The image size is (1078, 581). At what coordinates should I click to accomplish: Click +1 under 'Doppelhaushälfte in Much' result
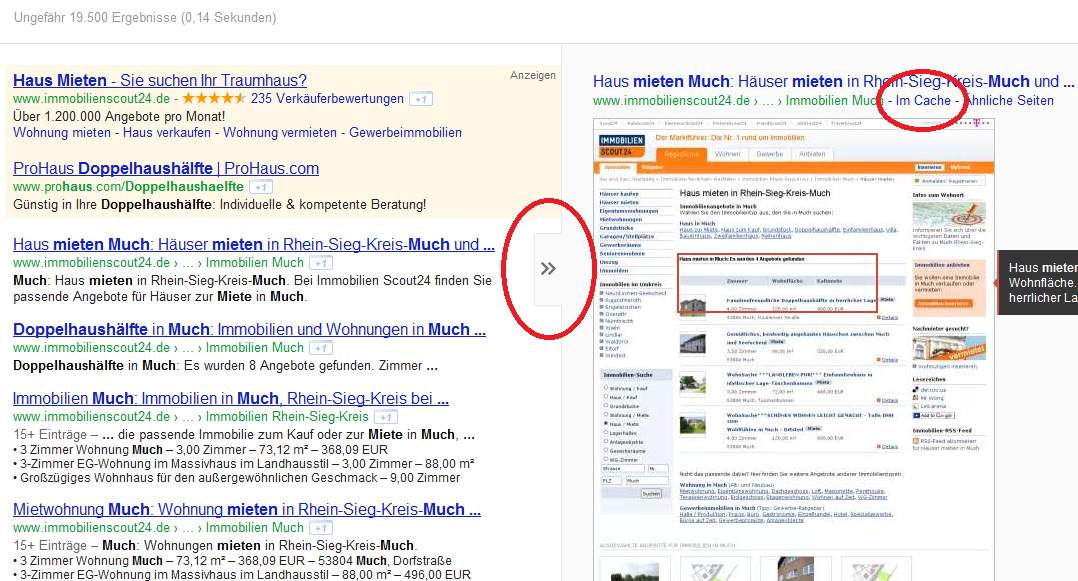[x=320, y=348]
